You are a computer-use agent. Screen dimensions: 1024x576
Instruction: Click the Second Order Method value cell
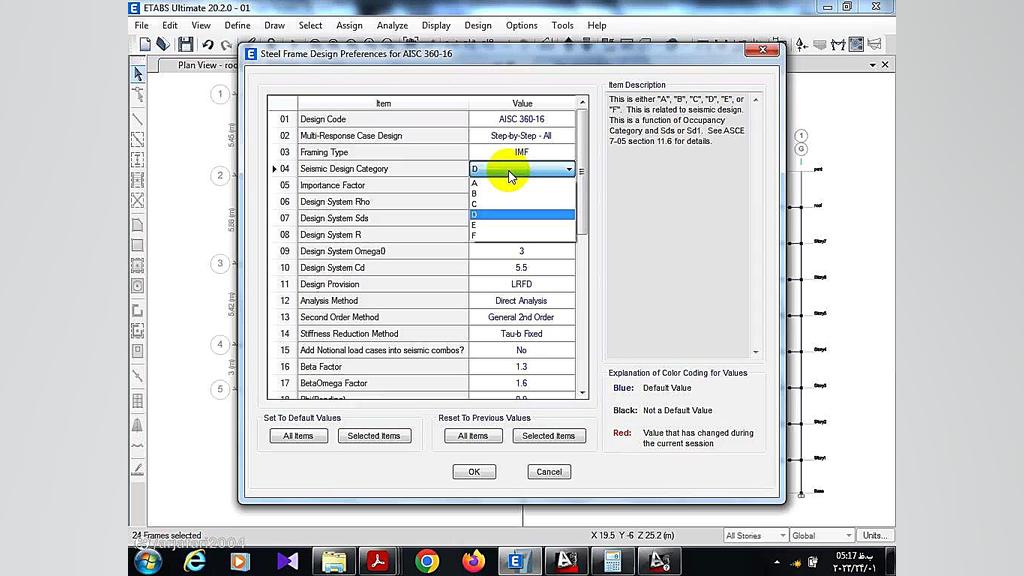[x=521, y=317]
